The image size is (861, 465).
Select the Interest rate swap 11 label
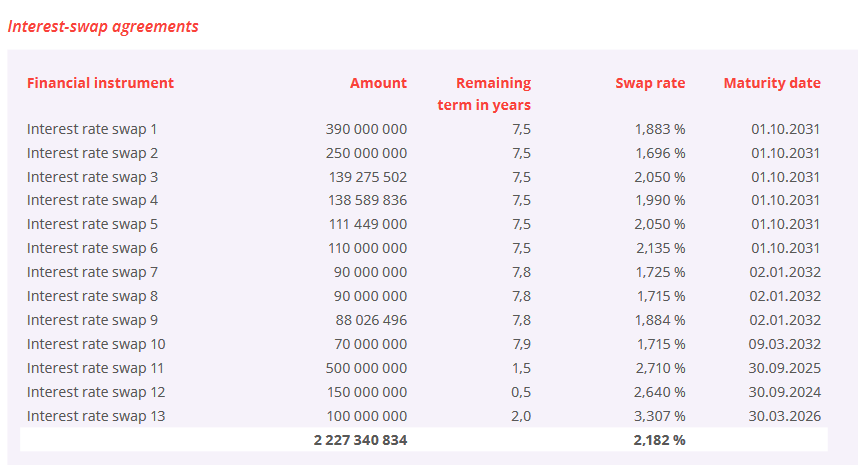[96, 368]
